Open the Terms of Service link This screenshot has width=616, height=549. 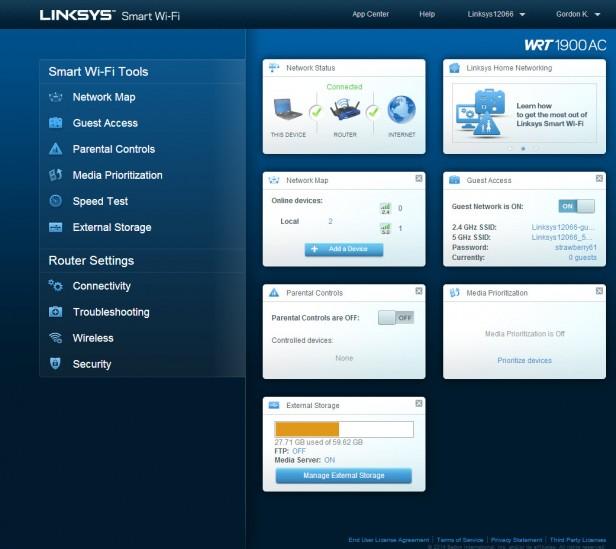(460, 540)
